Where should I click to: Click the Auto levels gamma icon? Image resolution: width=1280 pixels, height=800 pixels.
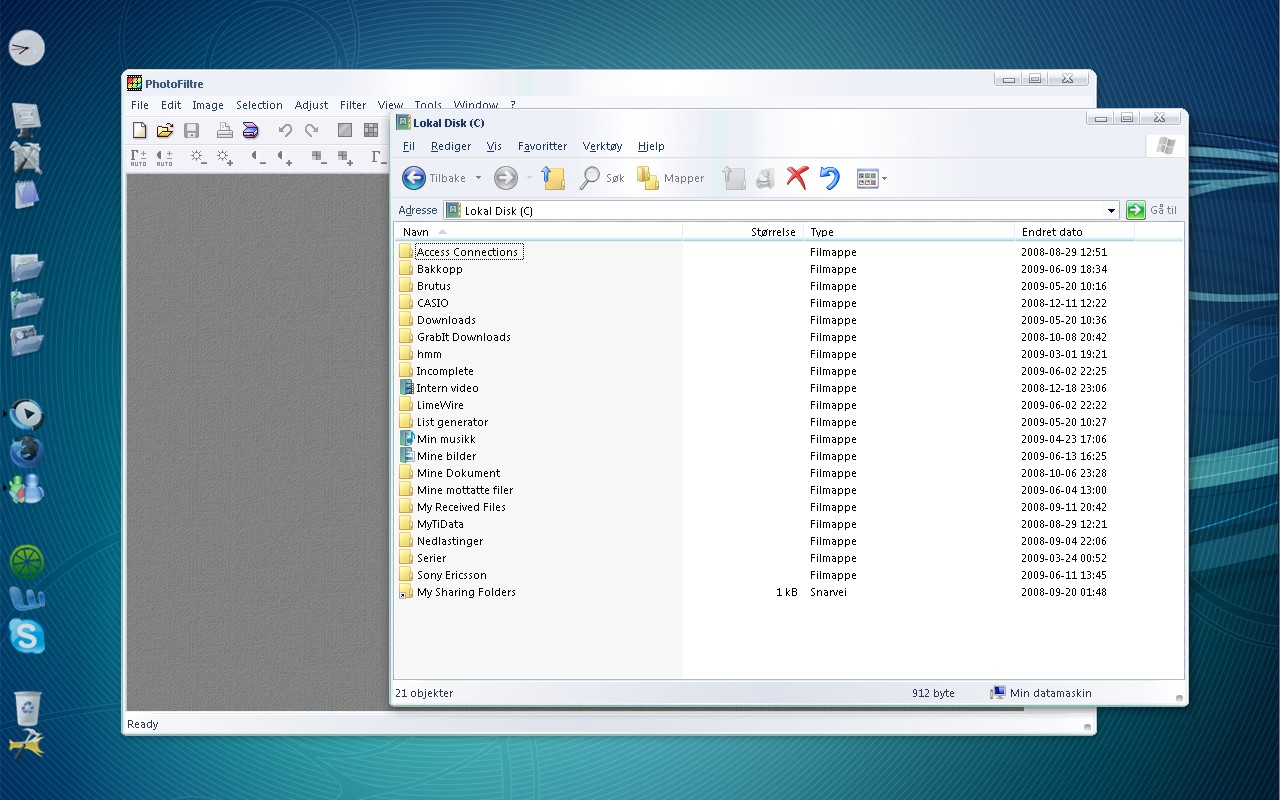(x=138, y=158)
